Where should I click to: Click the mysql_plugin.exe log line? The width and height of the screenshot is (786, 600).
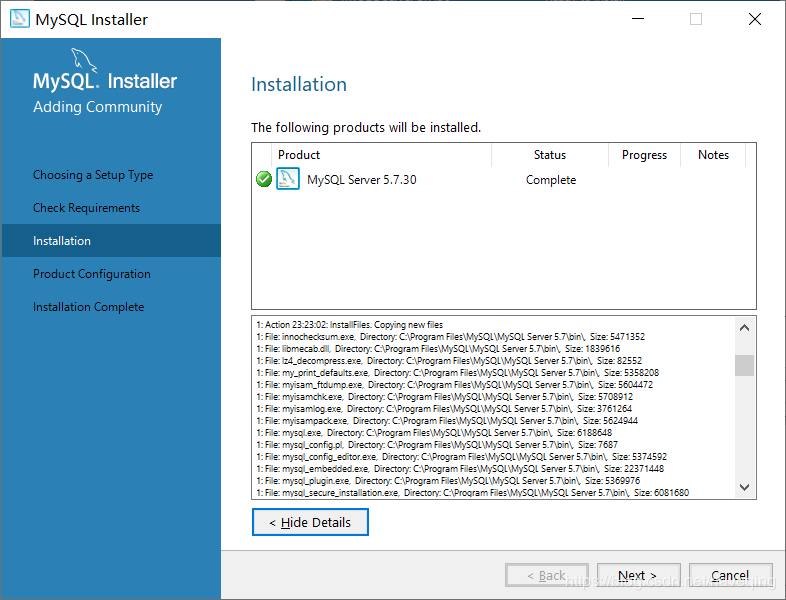448,481
